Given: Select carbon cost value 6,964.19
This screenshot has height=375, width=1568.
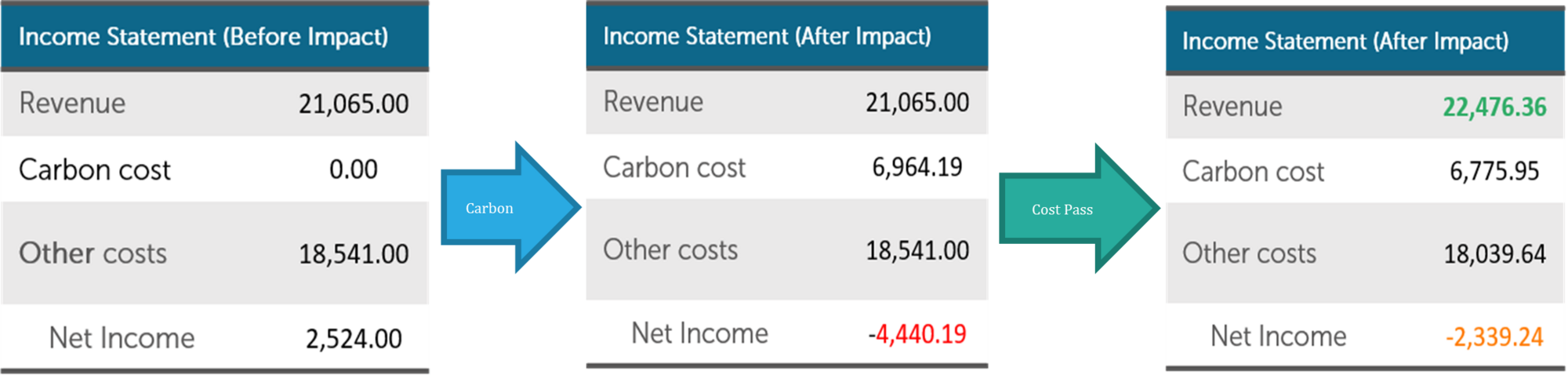Looking at the screenshot, I should [x=917, y=167].
